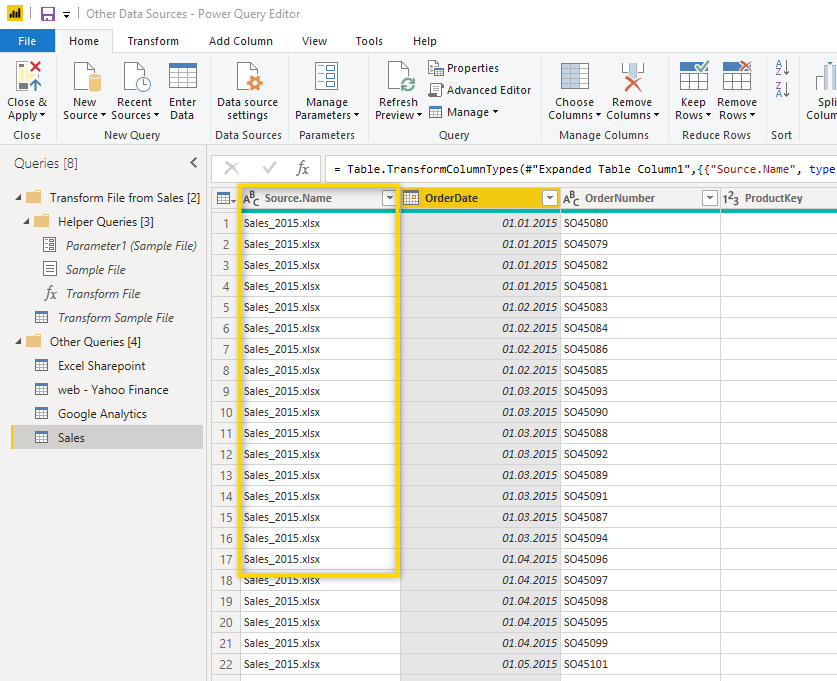The width and height of the screenshot is (837, 681).
Task: Click cell SO45080 in OrderNumber
Action: (640, 223)
